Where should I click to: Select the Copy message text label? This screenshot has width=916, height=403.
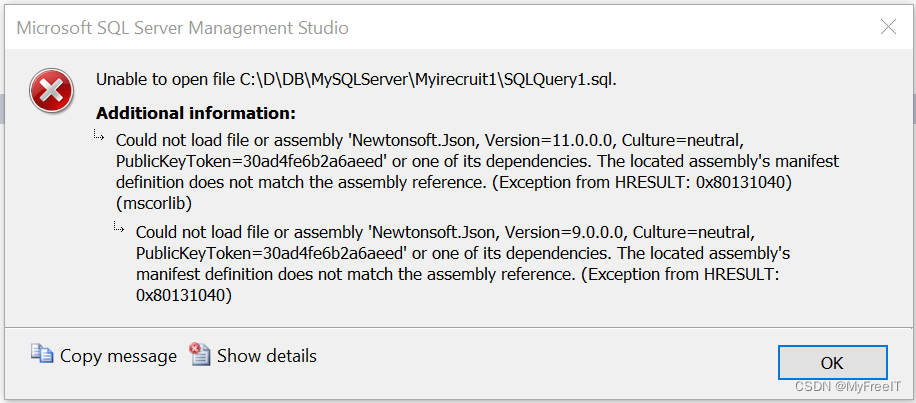(118, 356)
